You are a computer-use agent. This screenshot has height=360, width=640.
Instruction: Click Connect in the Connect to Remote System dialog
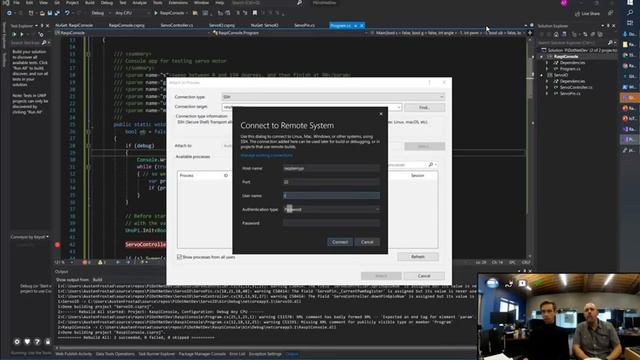coord(340,242)
